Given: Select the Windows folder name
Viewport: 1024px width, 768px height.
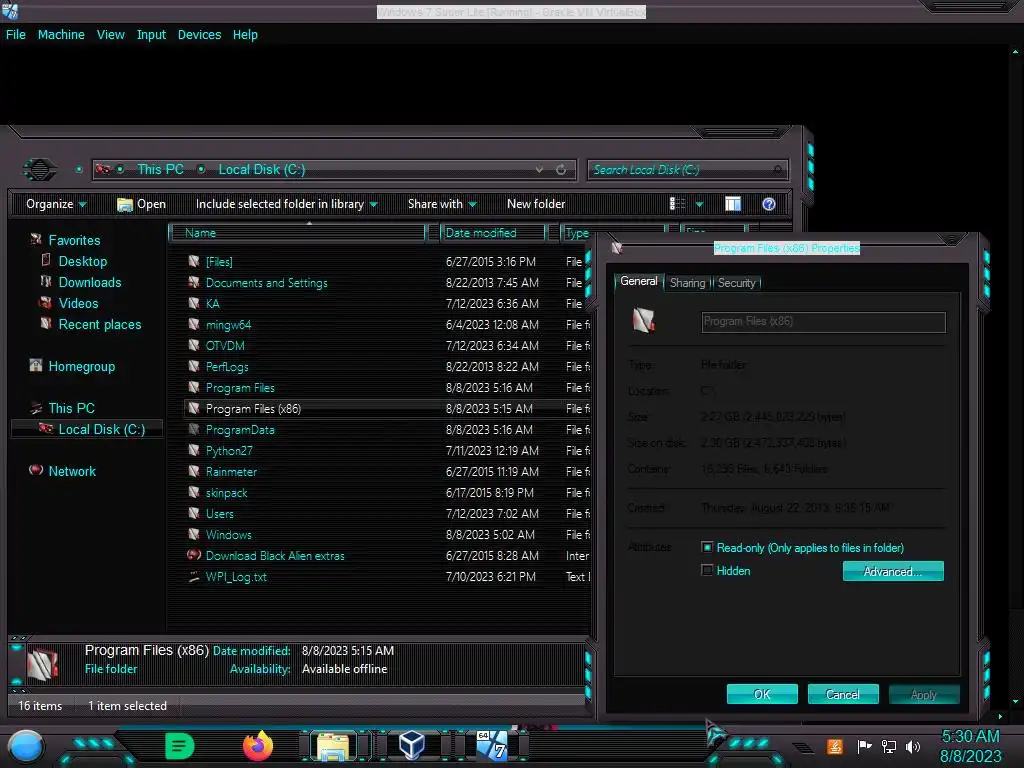Looking at the screenshot, I should 228,534.
